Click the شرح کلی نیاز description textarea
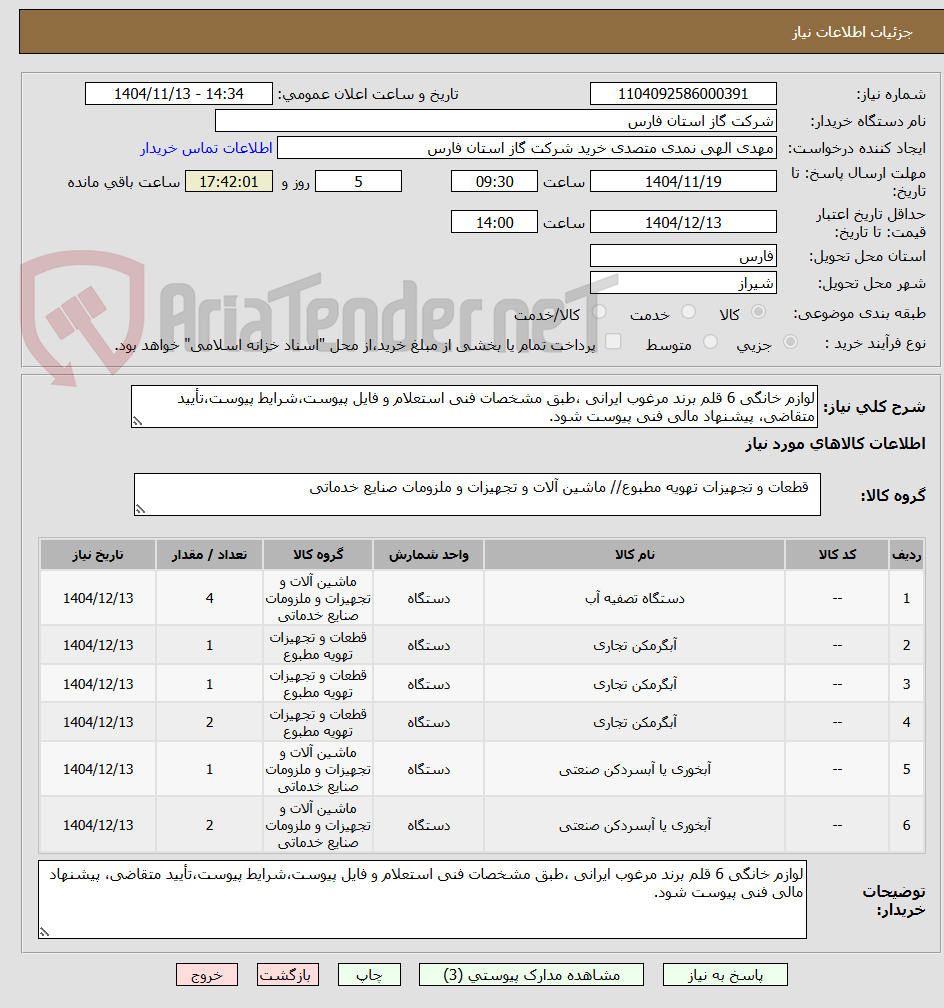The height and width of the screenshot is (1008, 944). pos(475,407)
